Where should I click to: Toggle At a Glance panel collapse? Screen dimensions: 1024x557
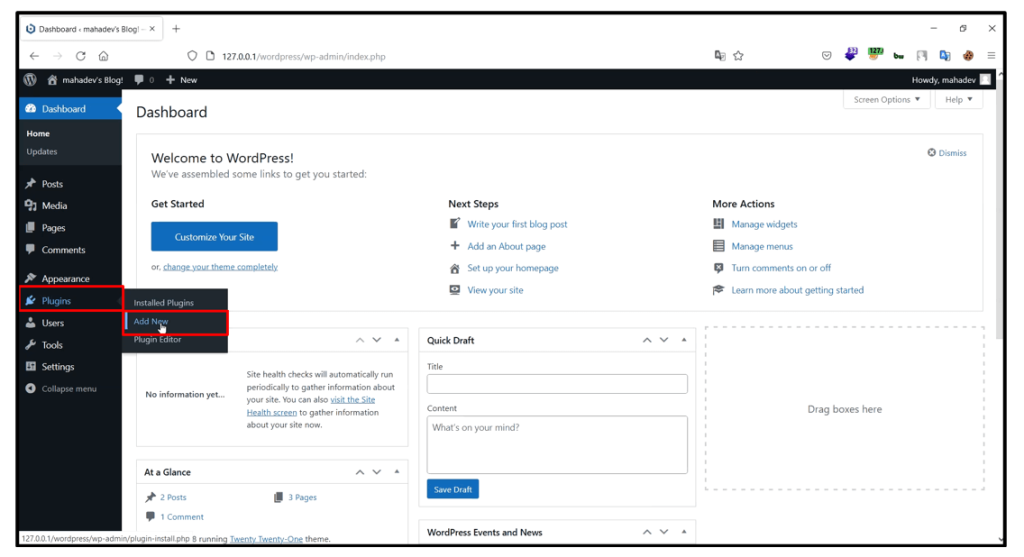point(396,472)
